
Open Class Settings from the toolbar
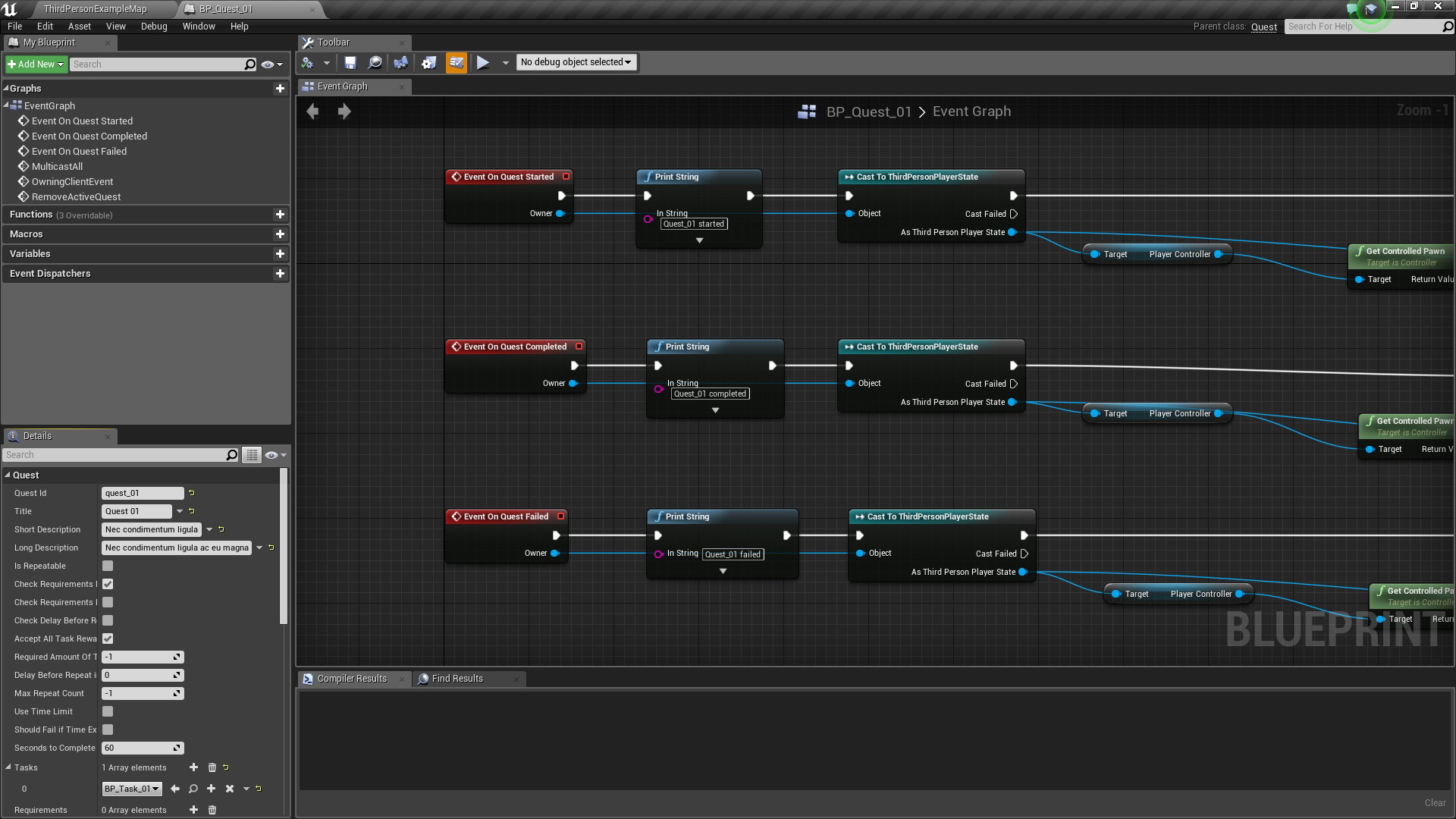[429, 63]
